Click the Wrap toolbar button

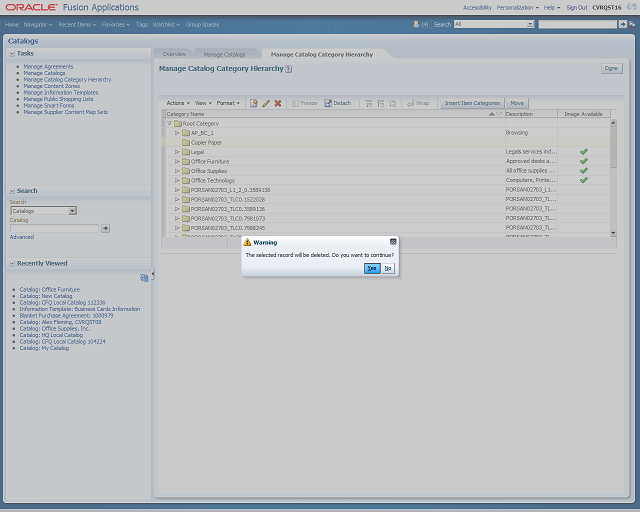coord(418,103)
